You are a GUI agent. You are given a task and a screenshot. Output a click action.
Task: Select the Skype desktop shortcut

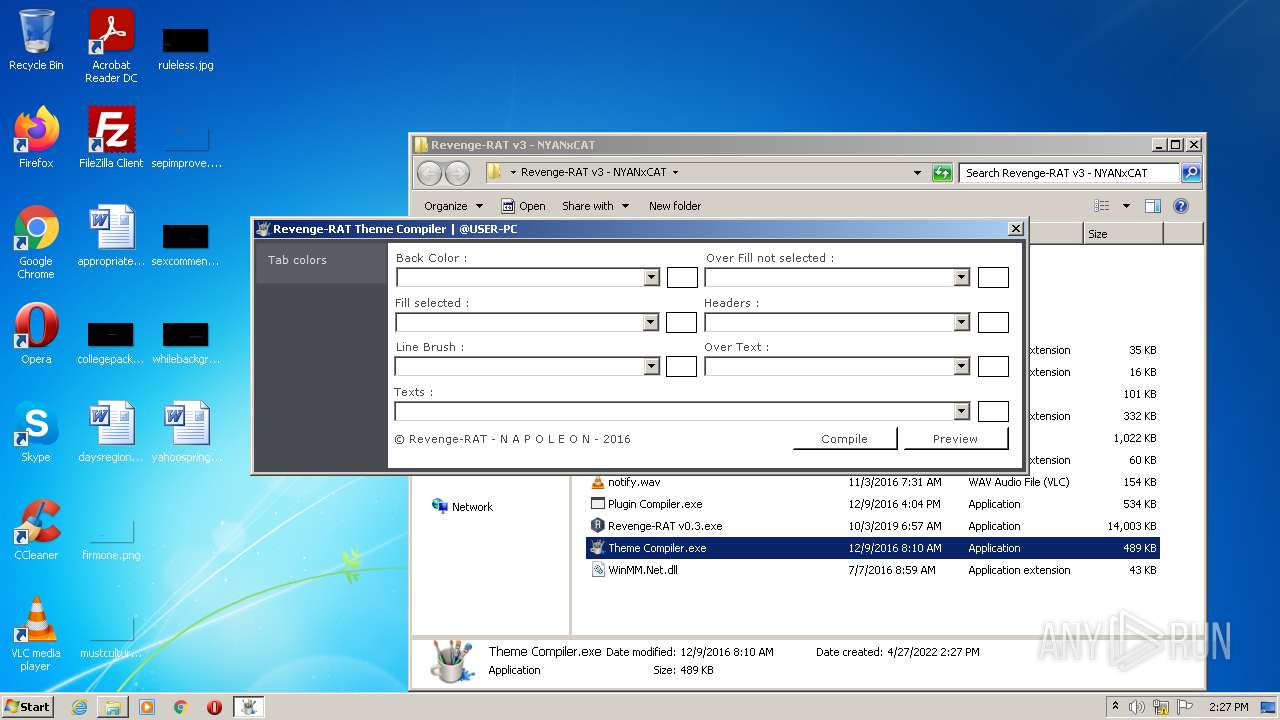click(x=36, y=432)
